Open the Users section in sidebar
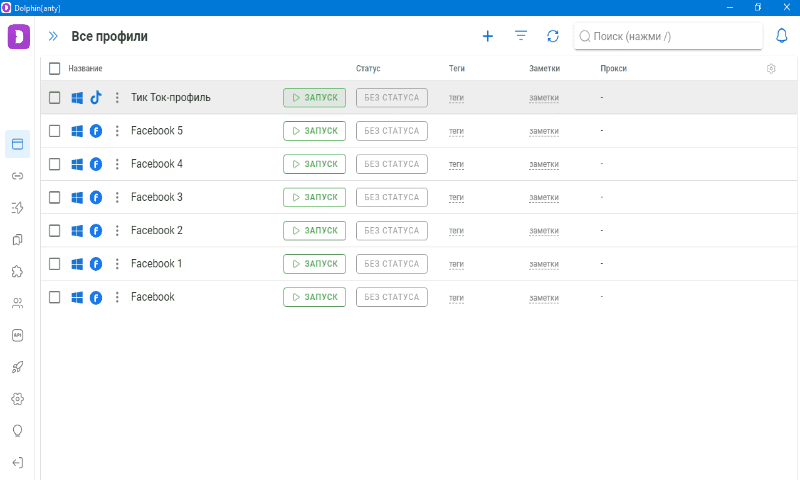The height and width of the screenshot is (480, 800). [17, 303]
